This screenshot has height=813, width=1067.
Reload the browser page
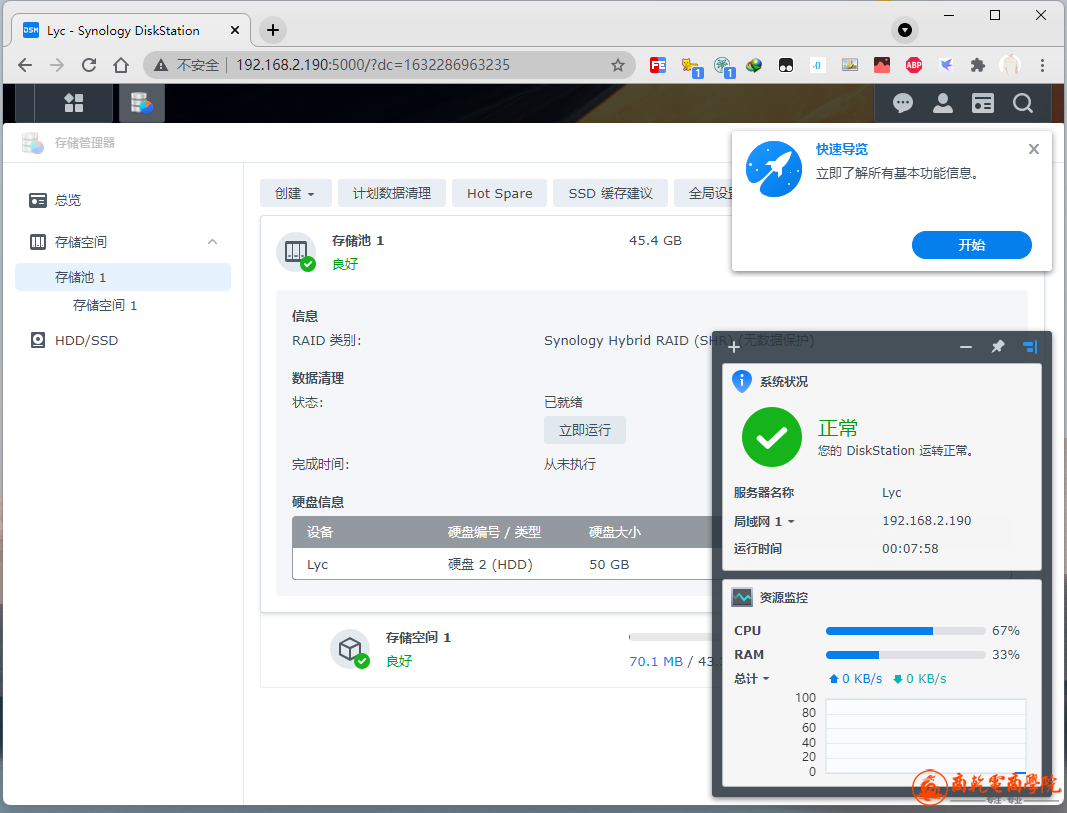point(88,65)
